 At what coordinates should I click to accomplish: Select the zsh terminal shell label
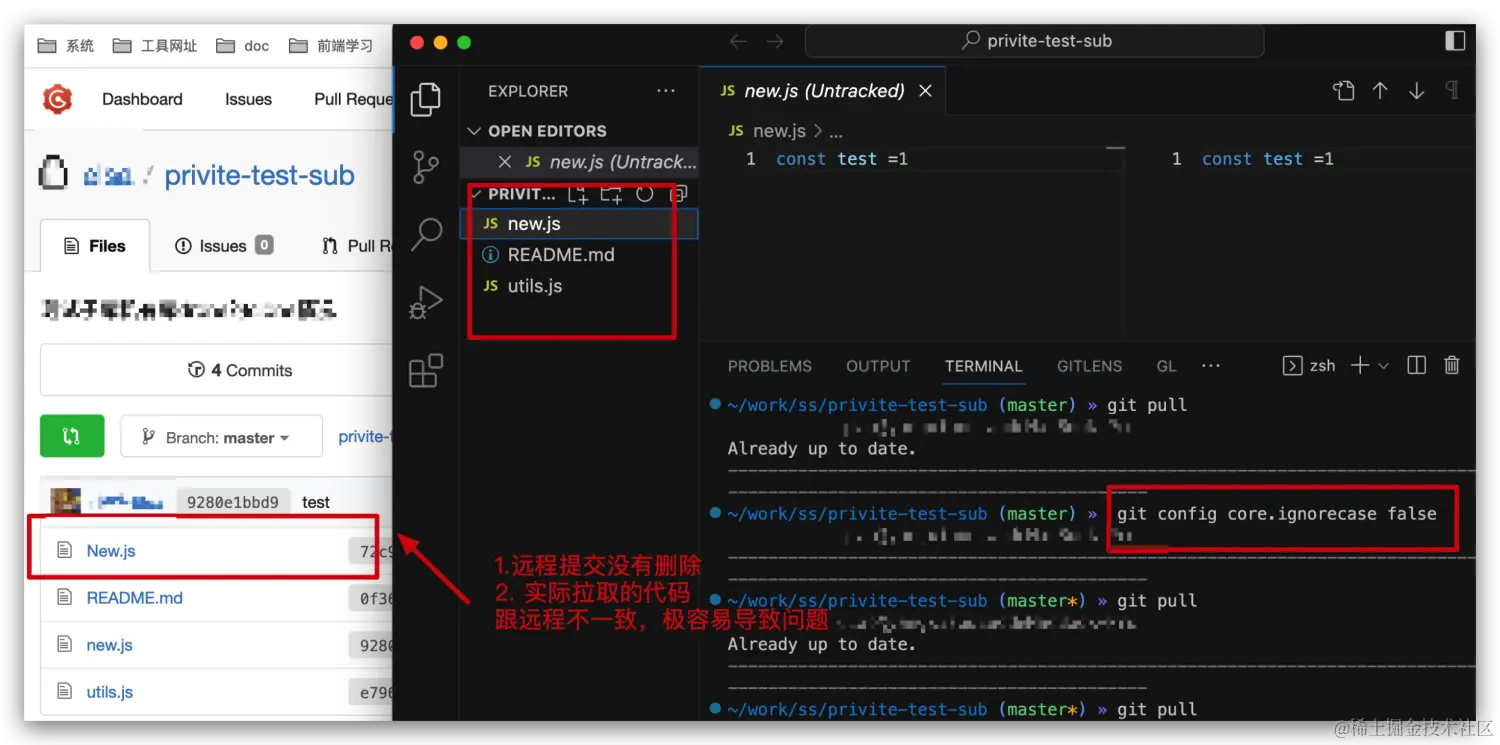[x=1310, y=365]
